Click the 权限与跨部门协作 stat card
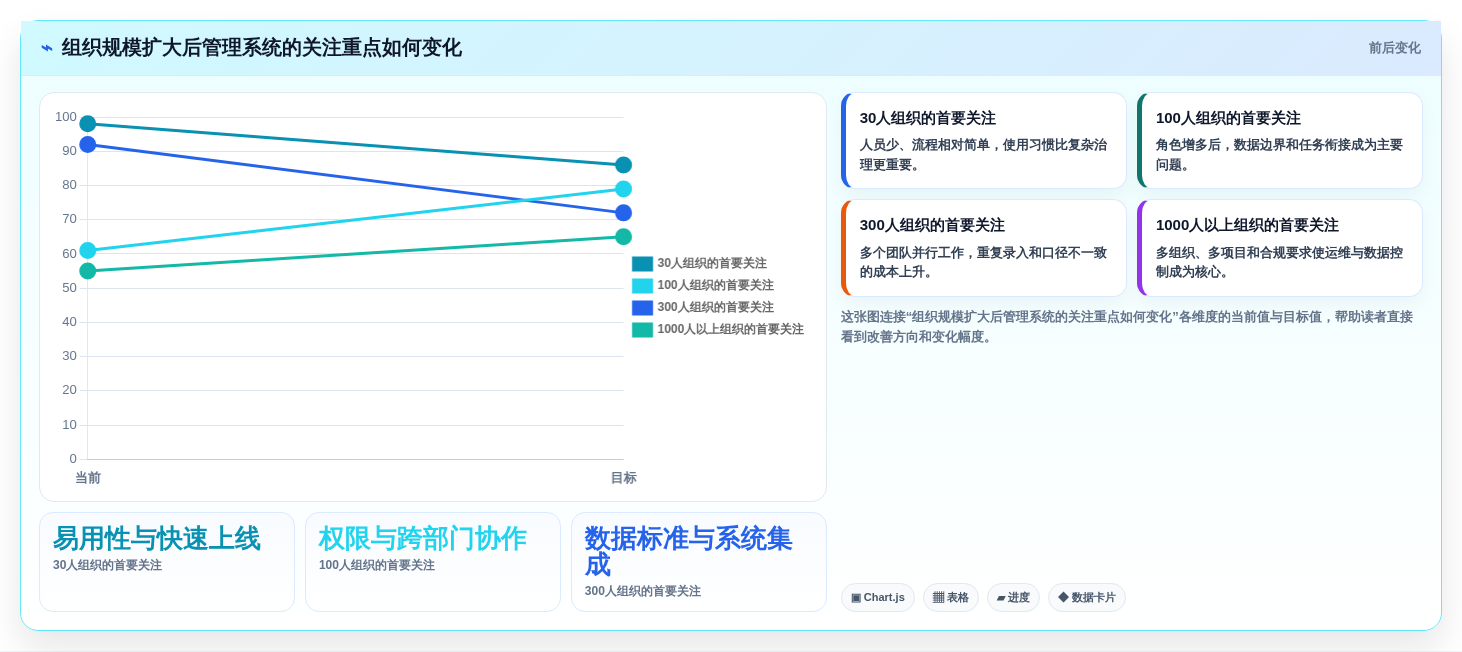Viewport: 1462px width, 652px height. point(433,562)
